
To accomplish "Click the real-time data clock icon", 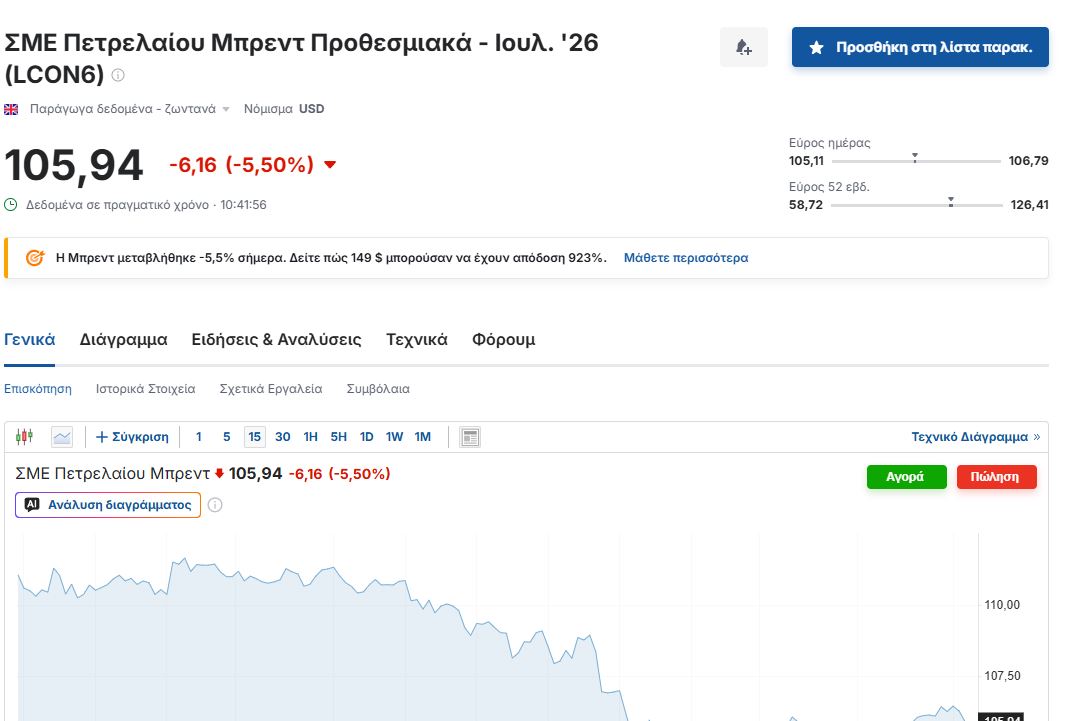I will coord(10,204).
